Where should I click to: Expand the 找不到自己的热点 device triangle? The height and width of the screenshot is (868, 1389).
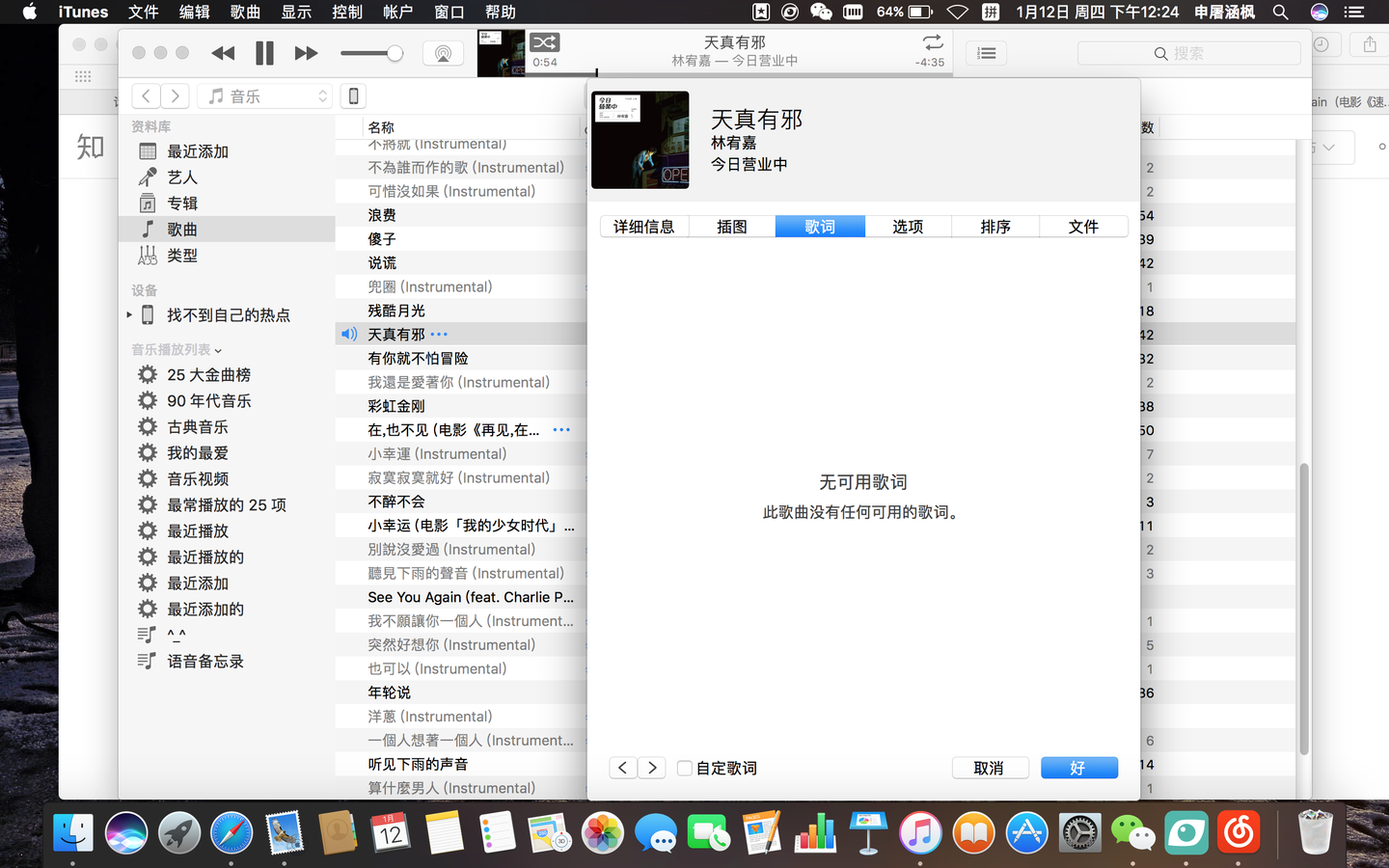129,315
